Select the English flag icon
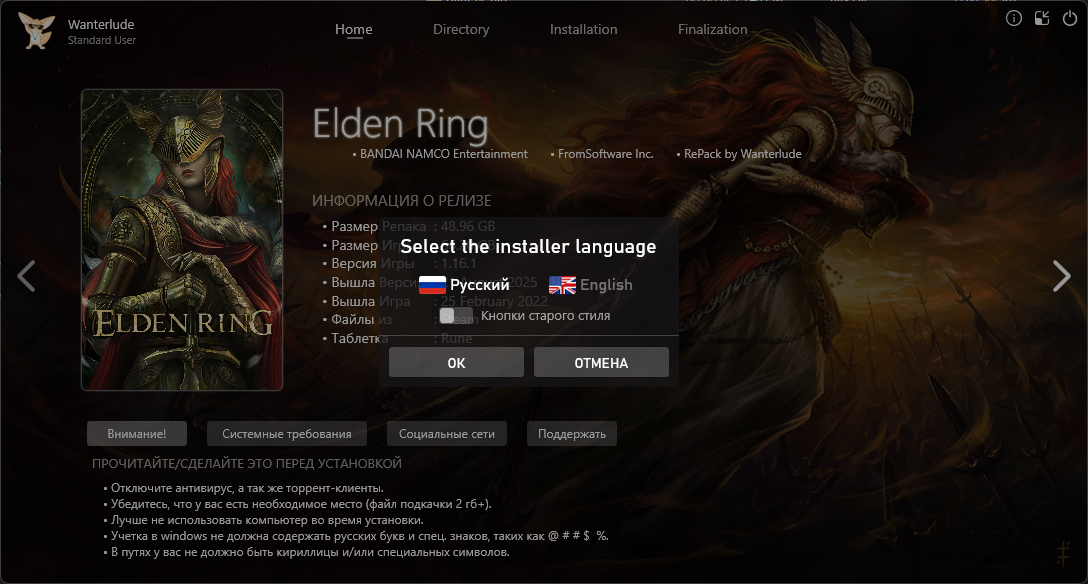The image size is (1088, 584). coord(562,285)
